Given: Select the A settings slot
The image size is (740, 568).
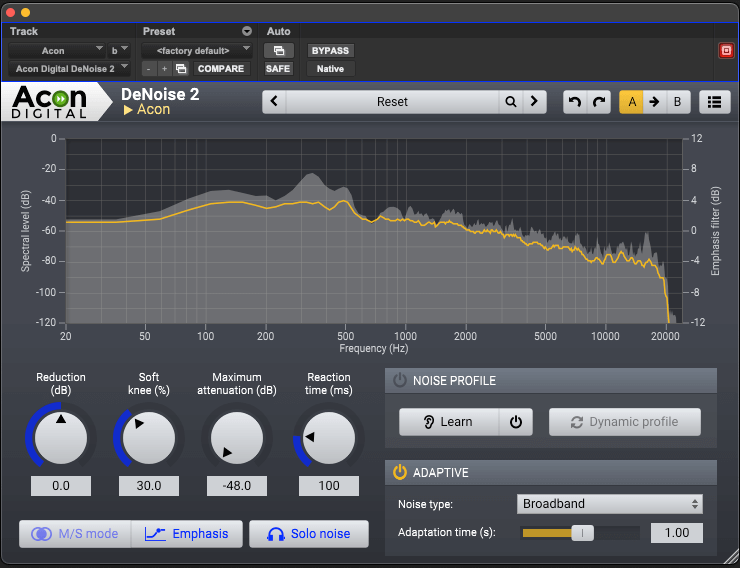Looking at the screenshot, I should click(631, 101).
